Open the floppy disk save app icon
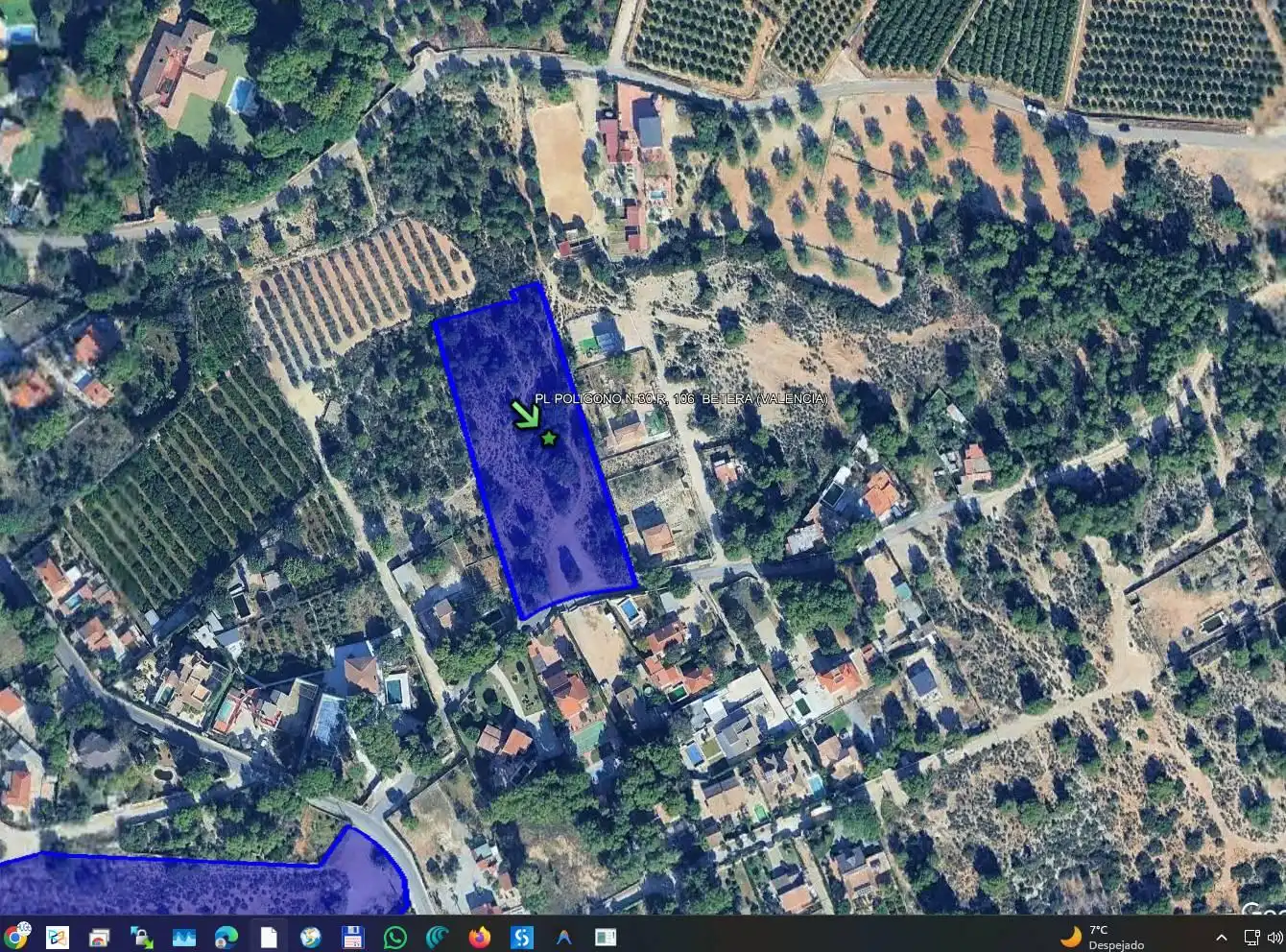The image size is (1286, 952). click(352, 937)
